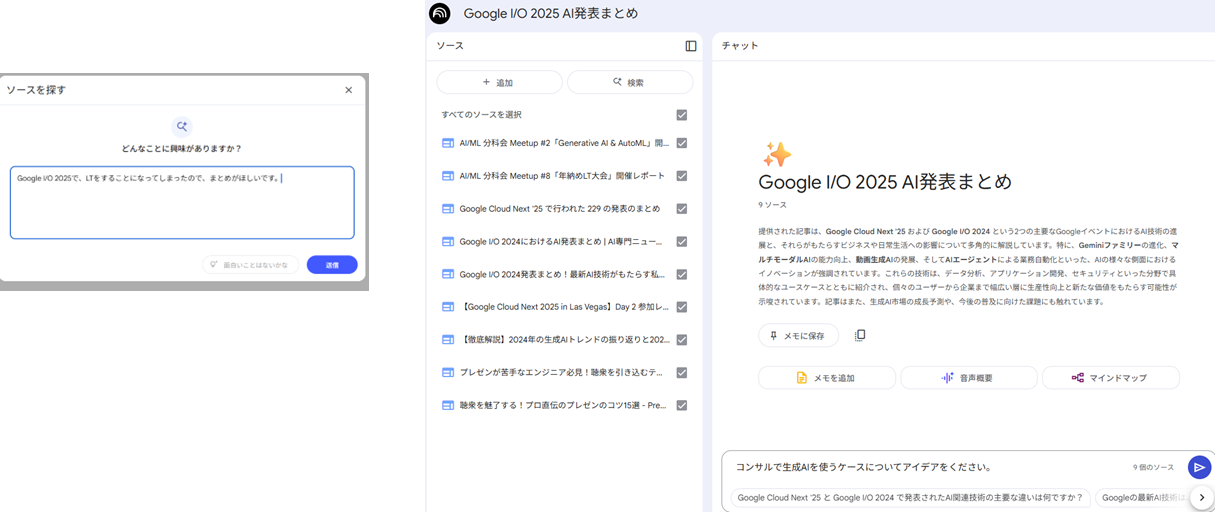The height and width of the screenshot is (512, 1215).
Task: Click the どんなことに興味がありますか？ prompt text
Action: click(x=182, y=148)
